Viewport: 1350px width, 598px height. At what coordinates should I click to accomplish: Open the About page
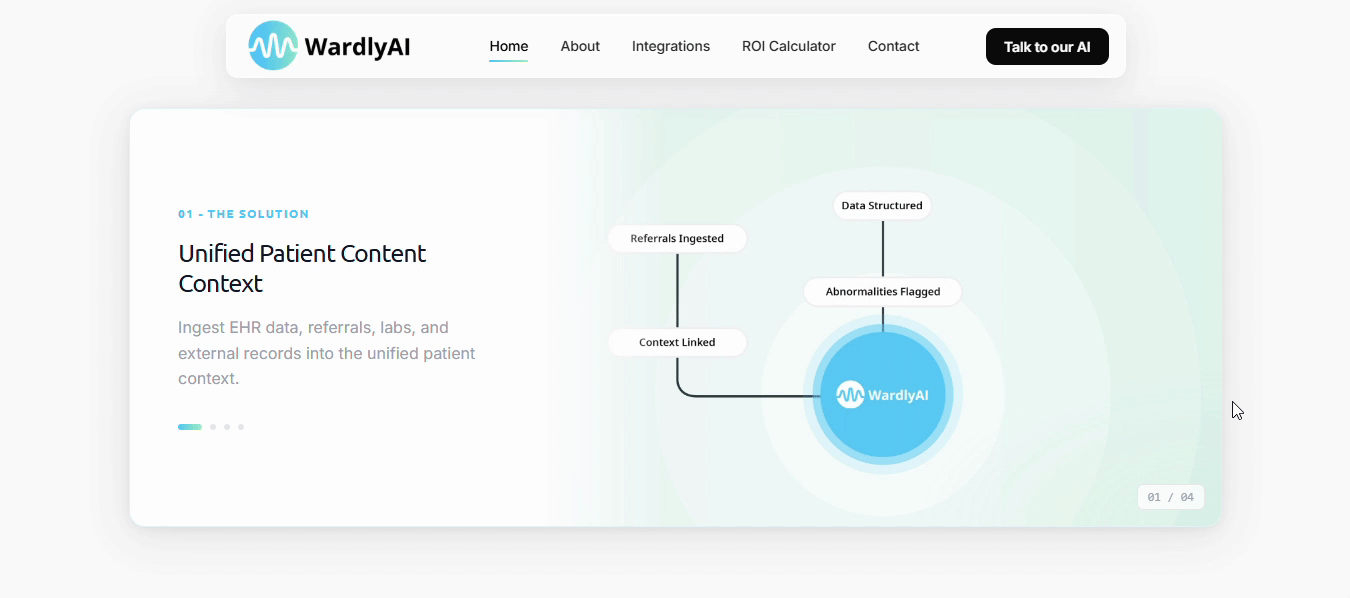(580, 46)
